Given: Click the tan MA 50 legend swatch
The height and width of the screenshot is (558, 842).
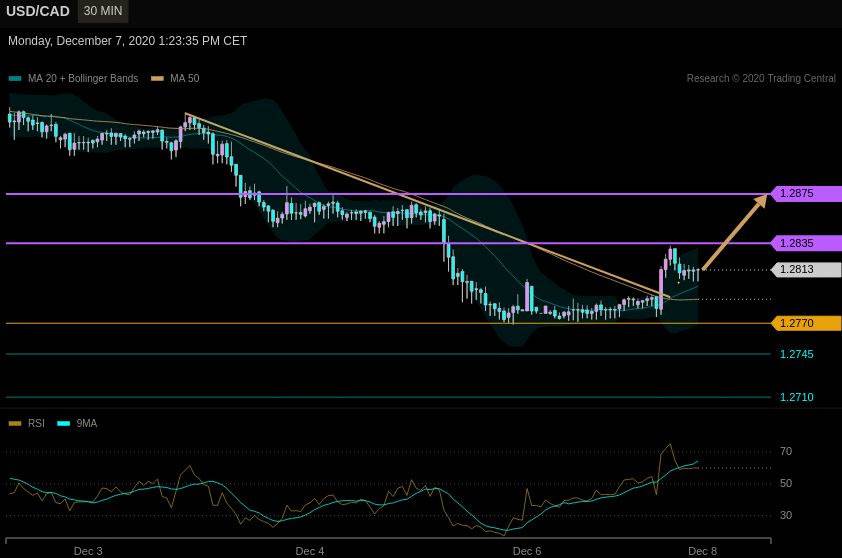Looking at the screenshot, I should (x=157, y=78).
